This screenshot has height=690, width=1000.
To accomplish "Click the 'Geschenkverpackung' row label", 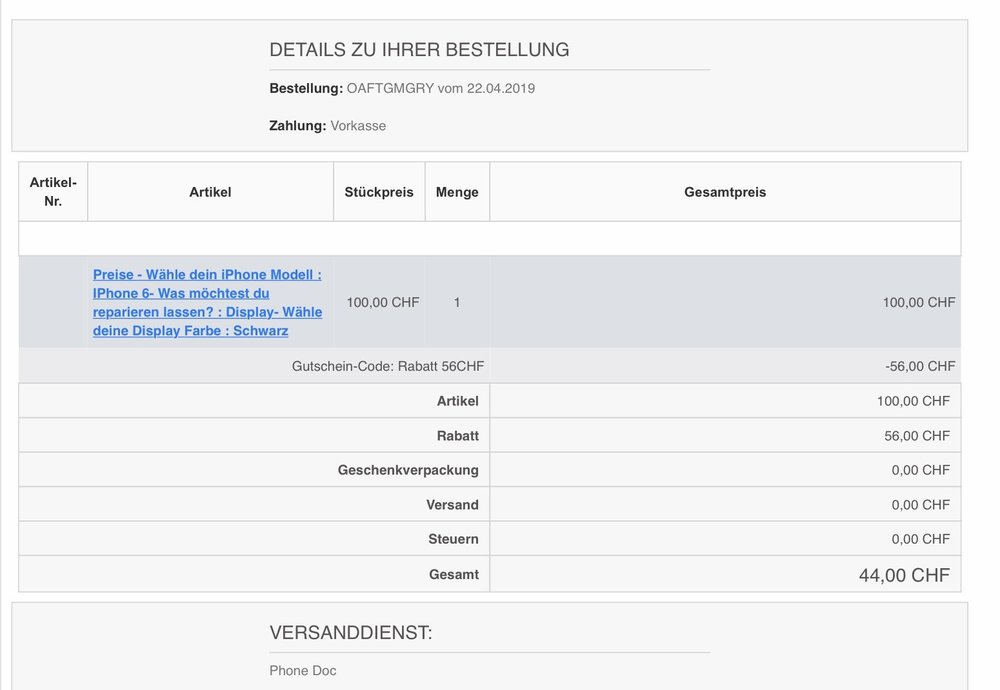I will click(408, 470).
